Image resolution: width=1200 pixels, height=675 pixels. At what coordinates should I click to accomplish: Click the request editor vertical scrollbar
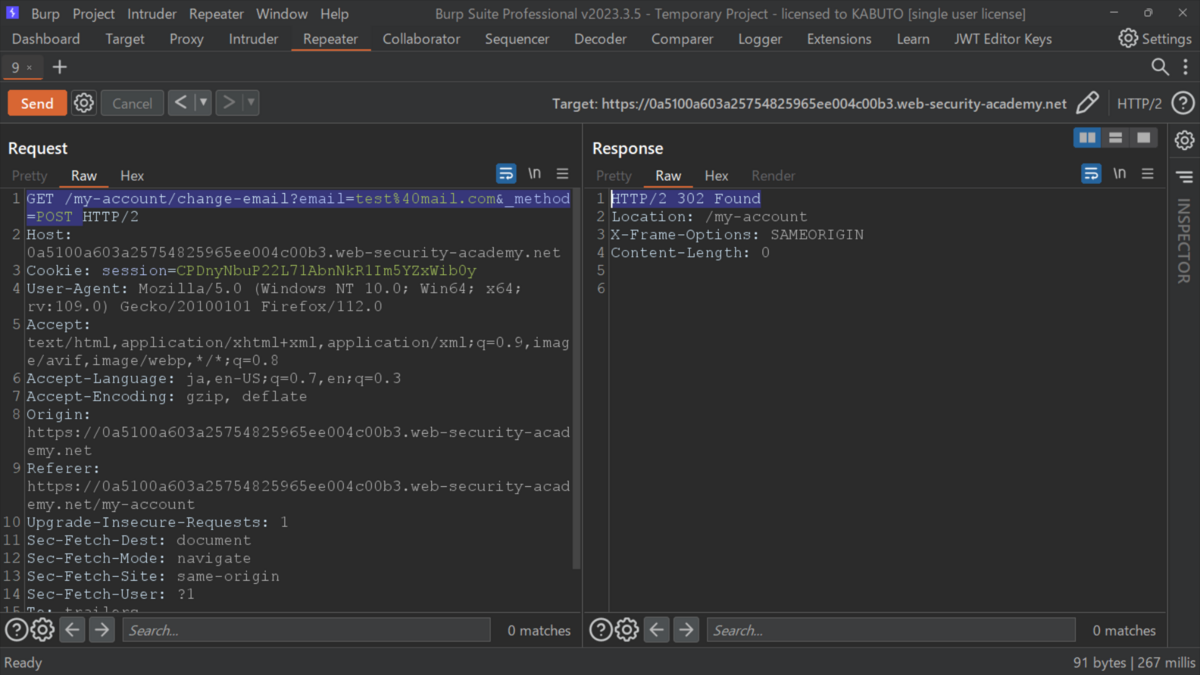coord(576,380)
